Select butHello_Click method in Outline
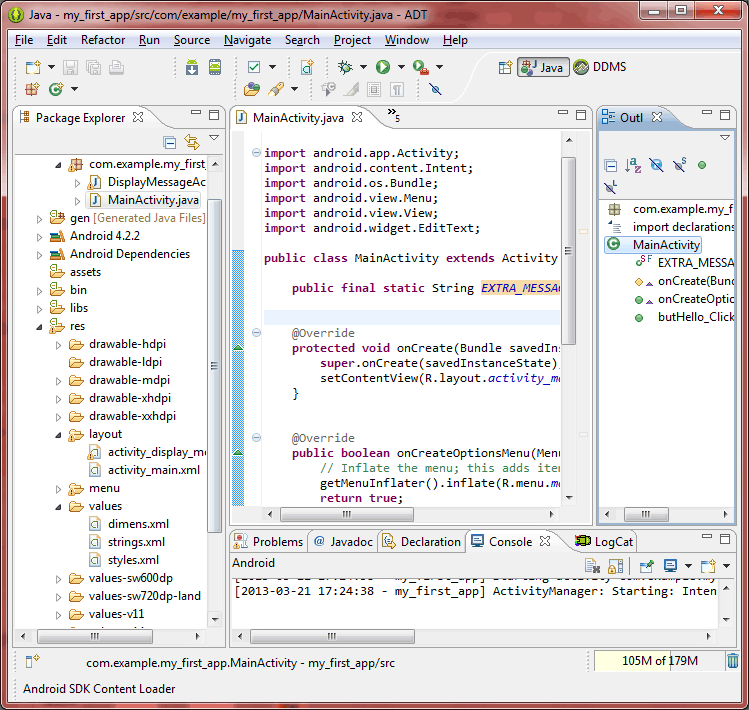The height and width of the screenshot is (710, 749). tap(696, 317)
